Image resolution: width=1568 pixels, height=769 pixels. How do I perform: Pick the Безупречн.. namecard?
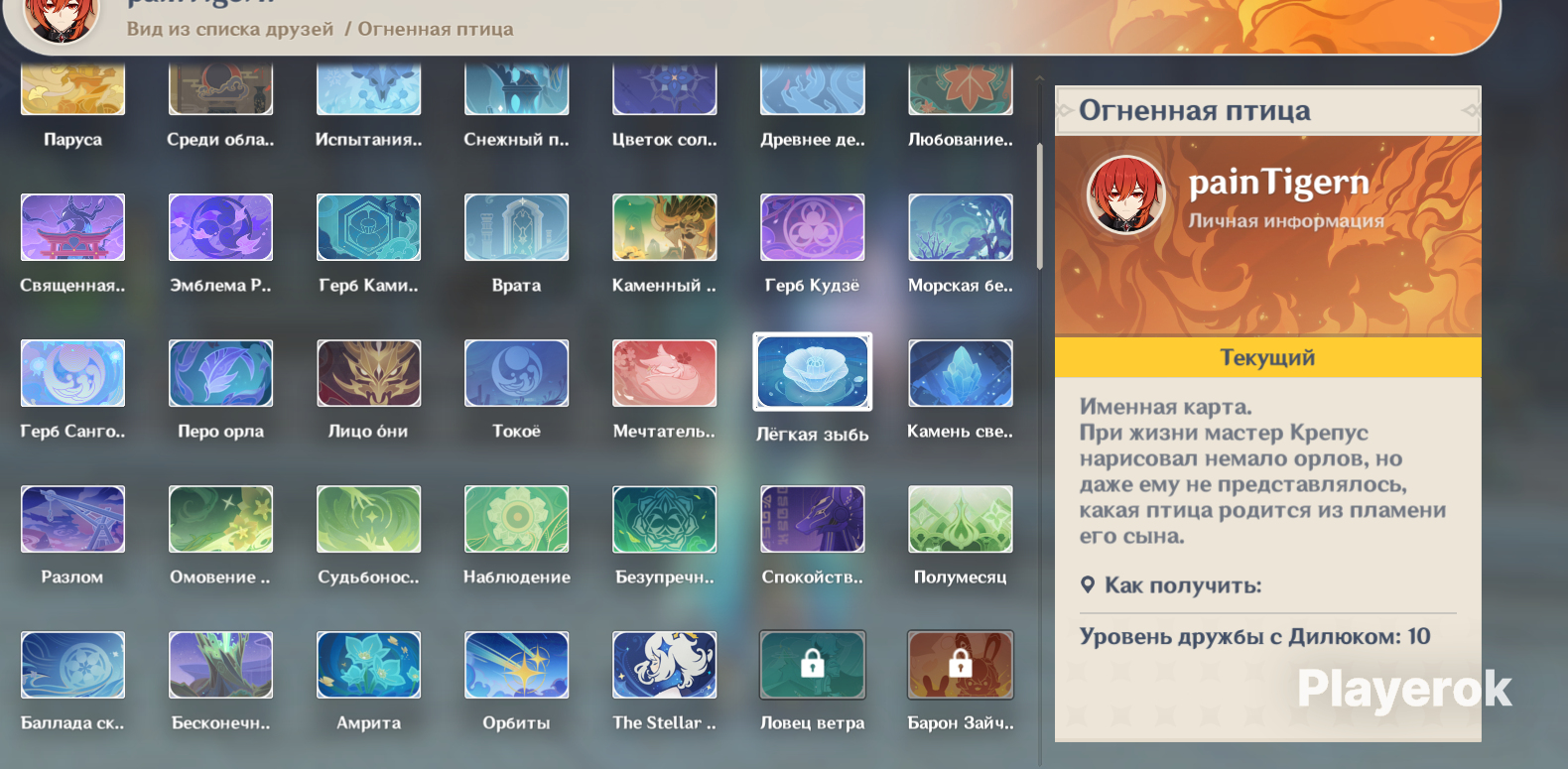pos(664,519)
